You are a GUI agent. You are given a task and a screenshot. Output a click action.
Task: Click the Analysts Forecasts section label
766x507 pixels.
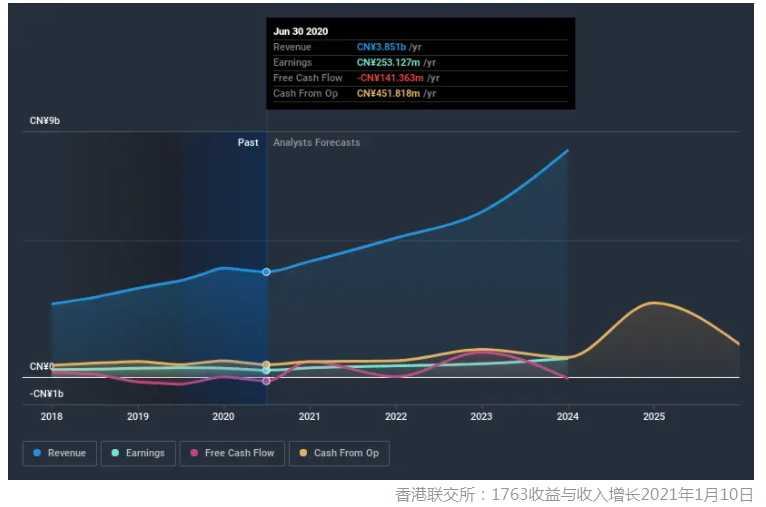(317, 143)
